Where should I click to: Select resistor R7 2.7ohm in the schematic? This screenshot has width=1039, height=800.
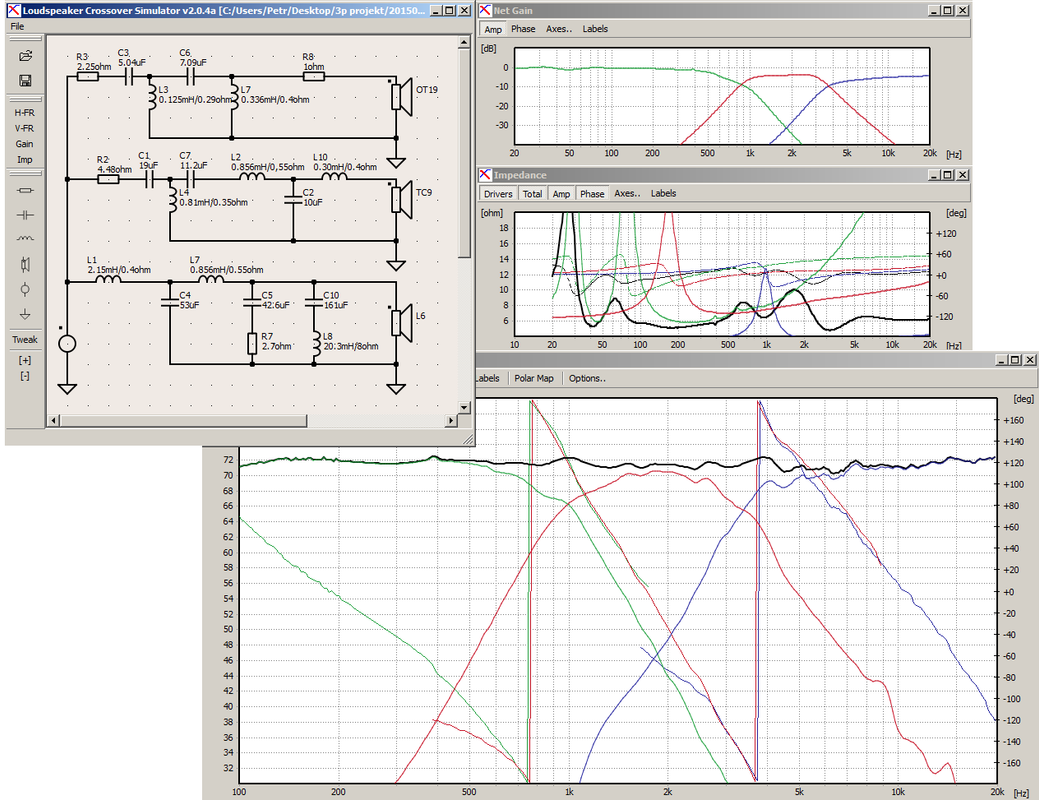[x=252, y=344]
